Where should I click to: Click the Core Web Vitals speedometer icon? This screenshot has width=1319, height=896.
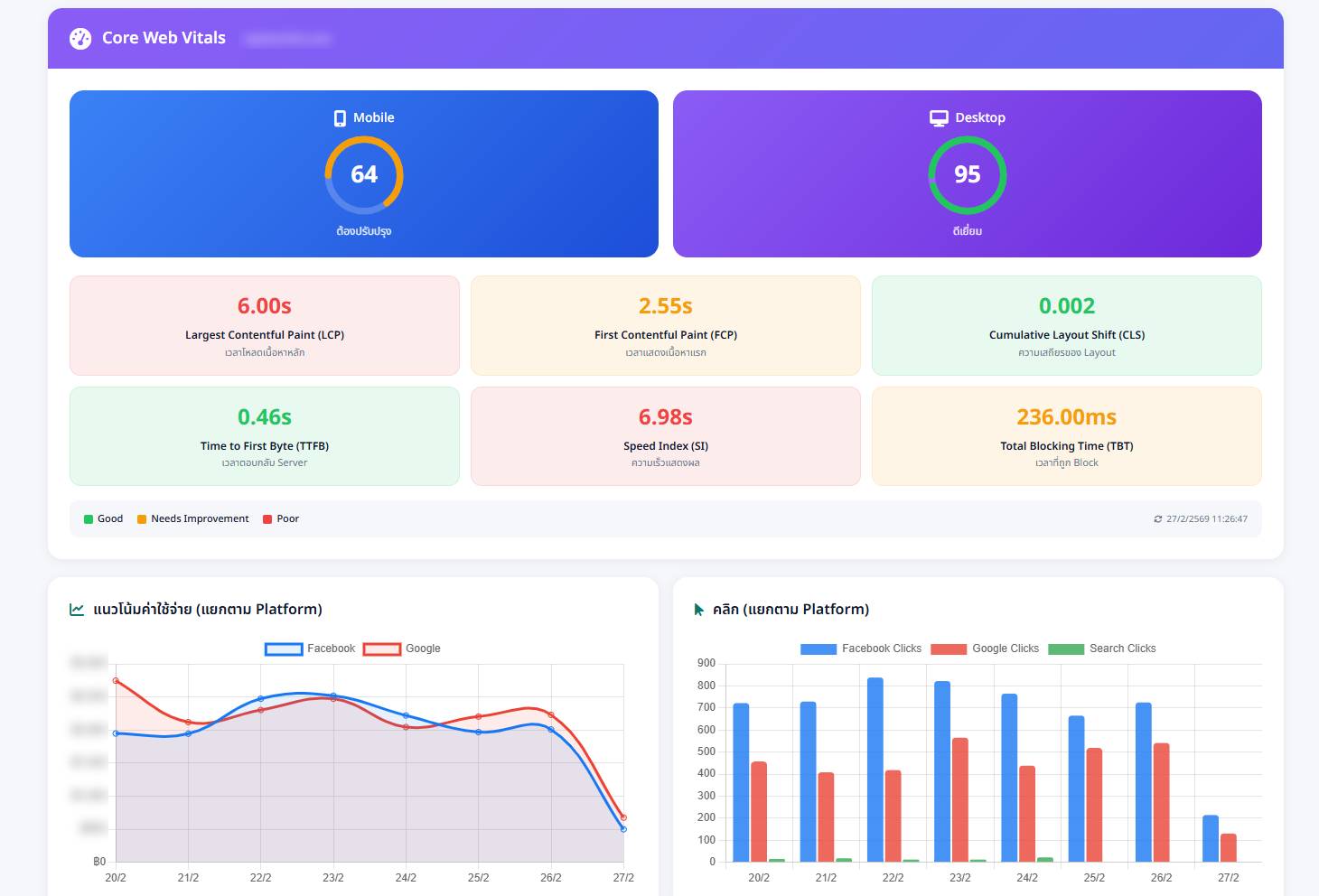click(80, 38)
